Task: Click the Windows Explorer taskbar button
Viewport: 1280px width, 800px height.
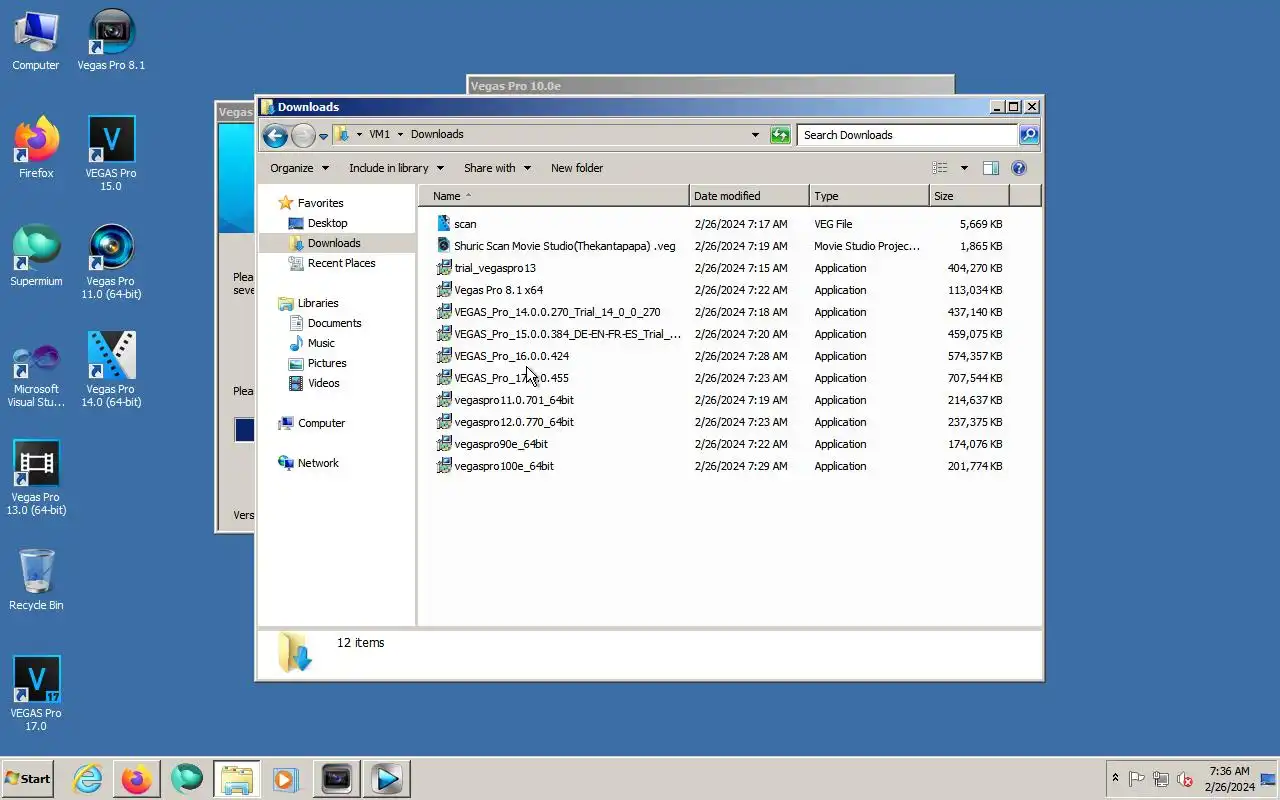Action: point(237,778)
